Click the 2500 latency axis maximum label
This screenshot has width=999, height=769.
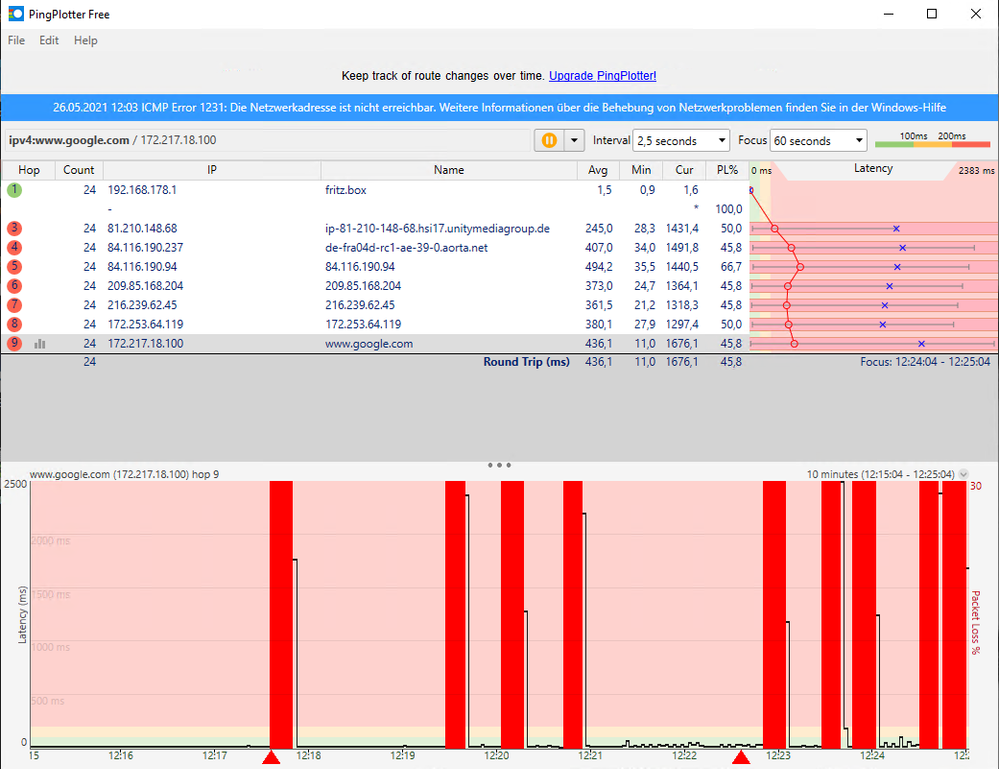pyautogui.click(x=15, y=484)
